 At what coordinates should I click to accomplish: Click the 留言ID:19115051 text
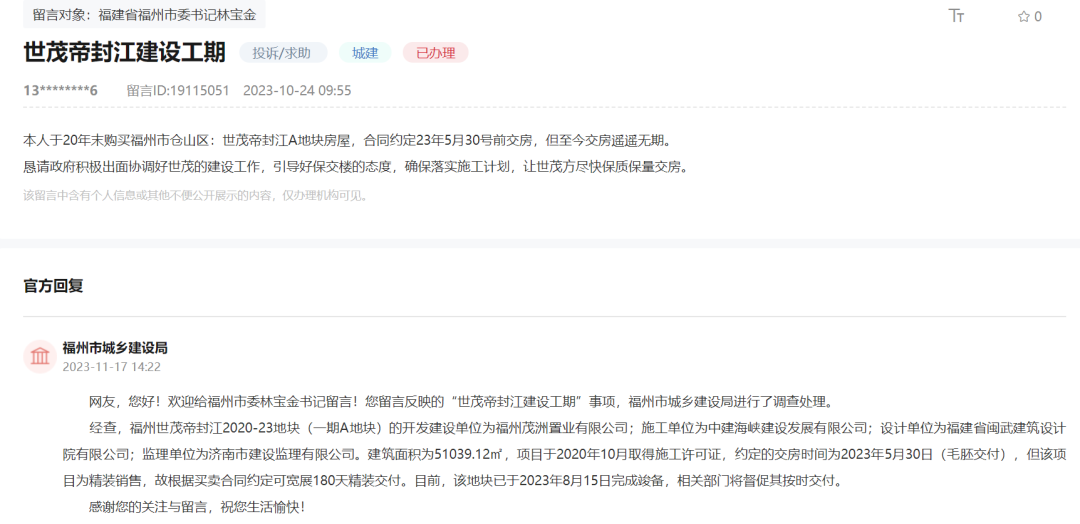[178, 90]
